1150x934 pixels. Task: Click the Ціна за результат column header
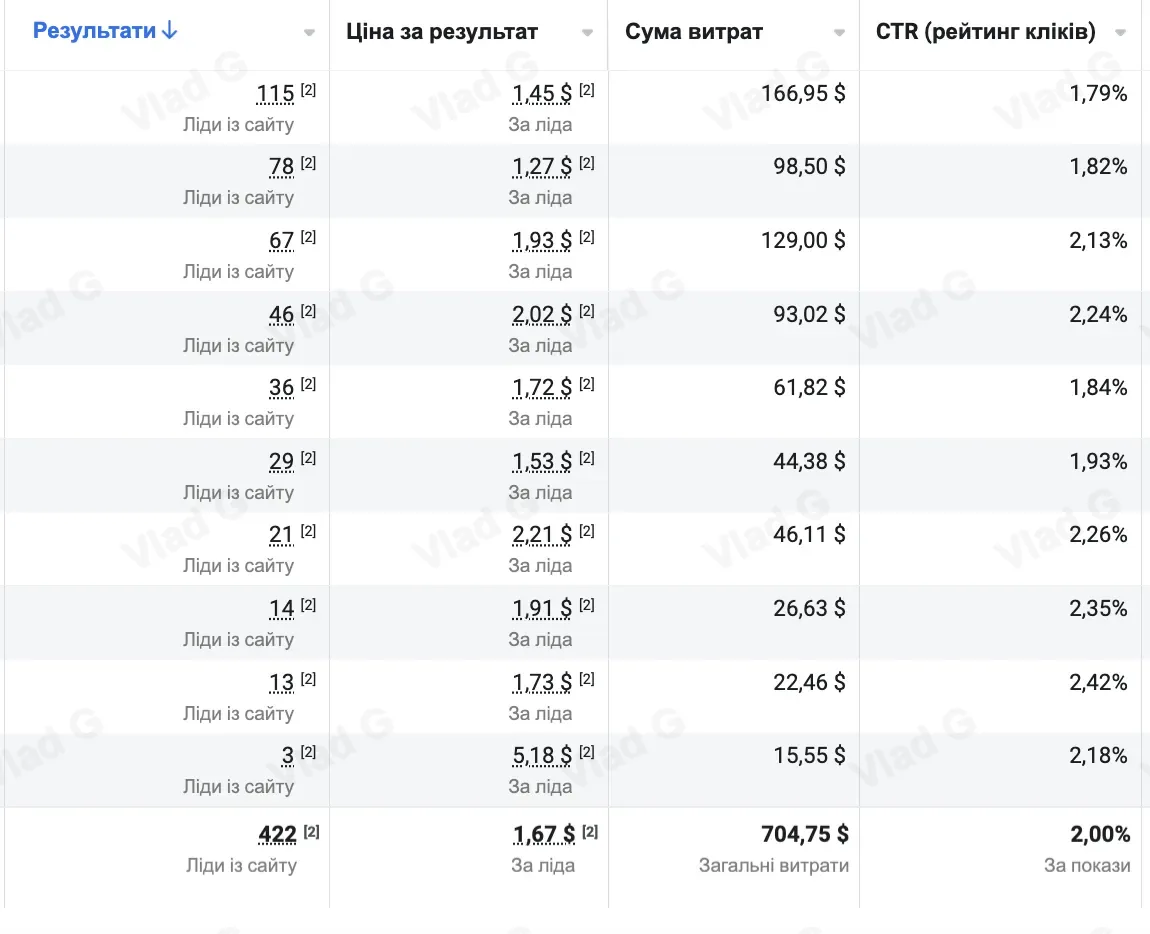coord(442,32)
